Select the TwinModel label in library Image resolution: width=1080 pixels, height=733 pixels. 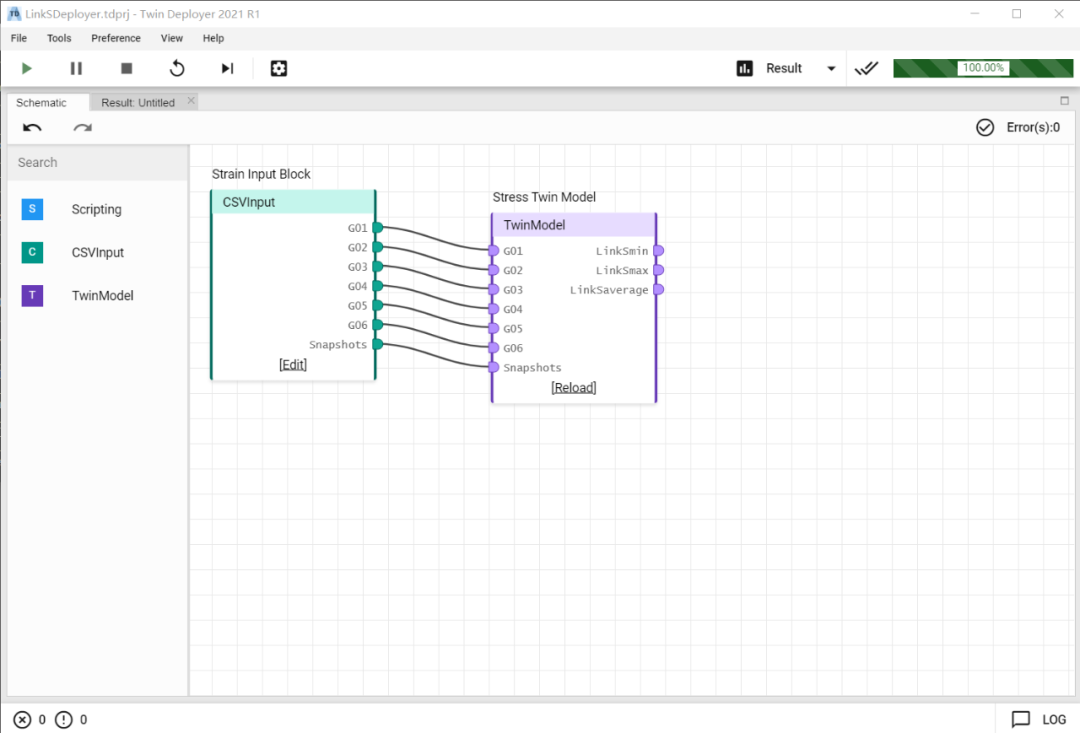103,296
